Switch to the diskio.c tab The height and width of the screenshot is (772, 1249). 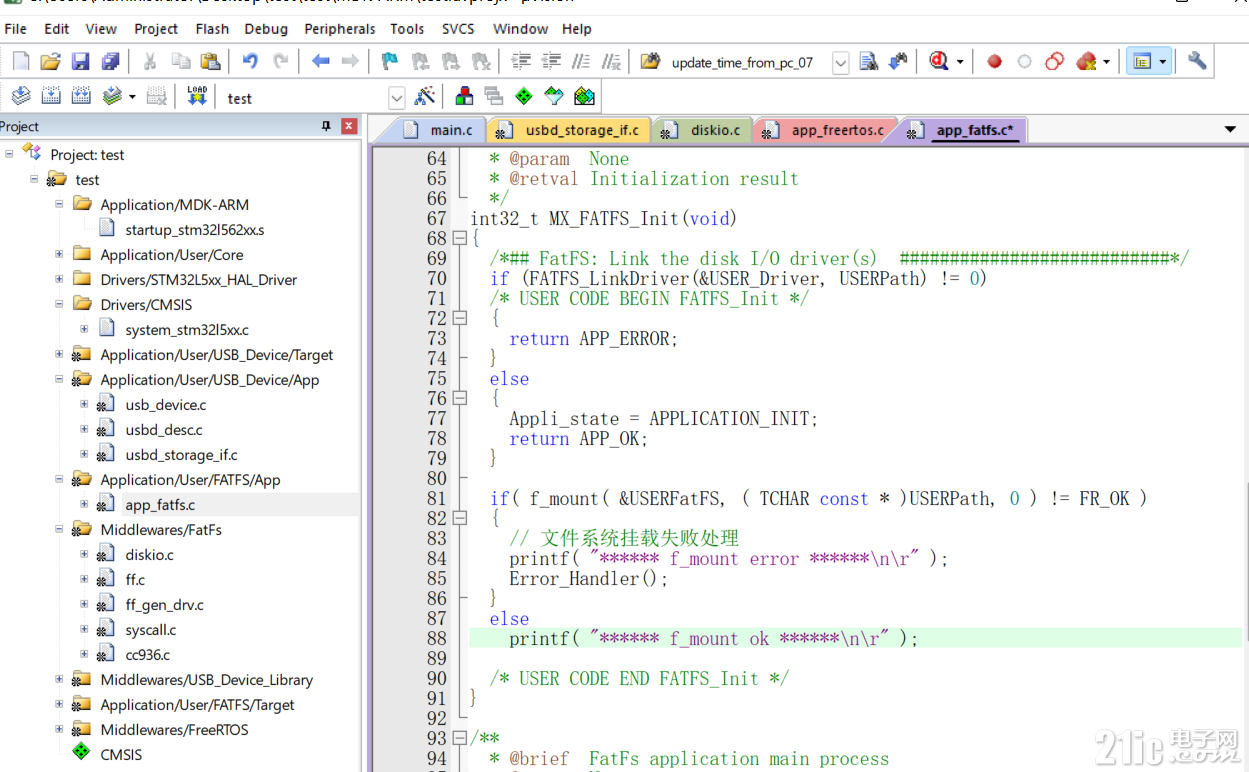click(704, 130)
